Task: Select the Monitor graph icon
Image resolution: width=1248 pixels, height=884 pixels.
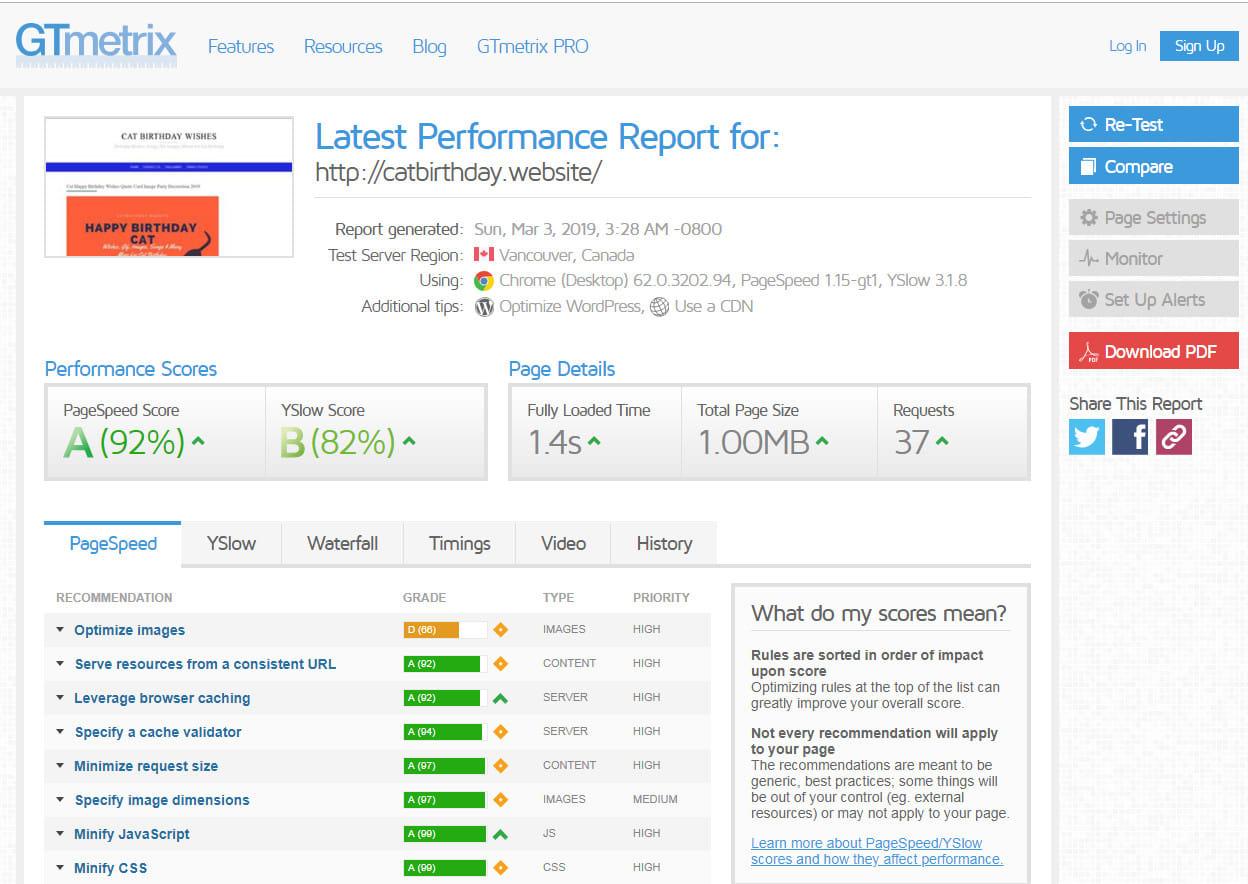Action: [1089, 258]
